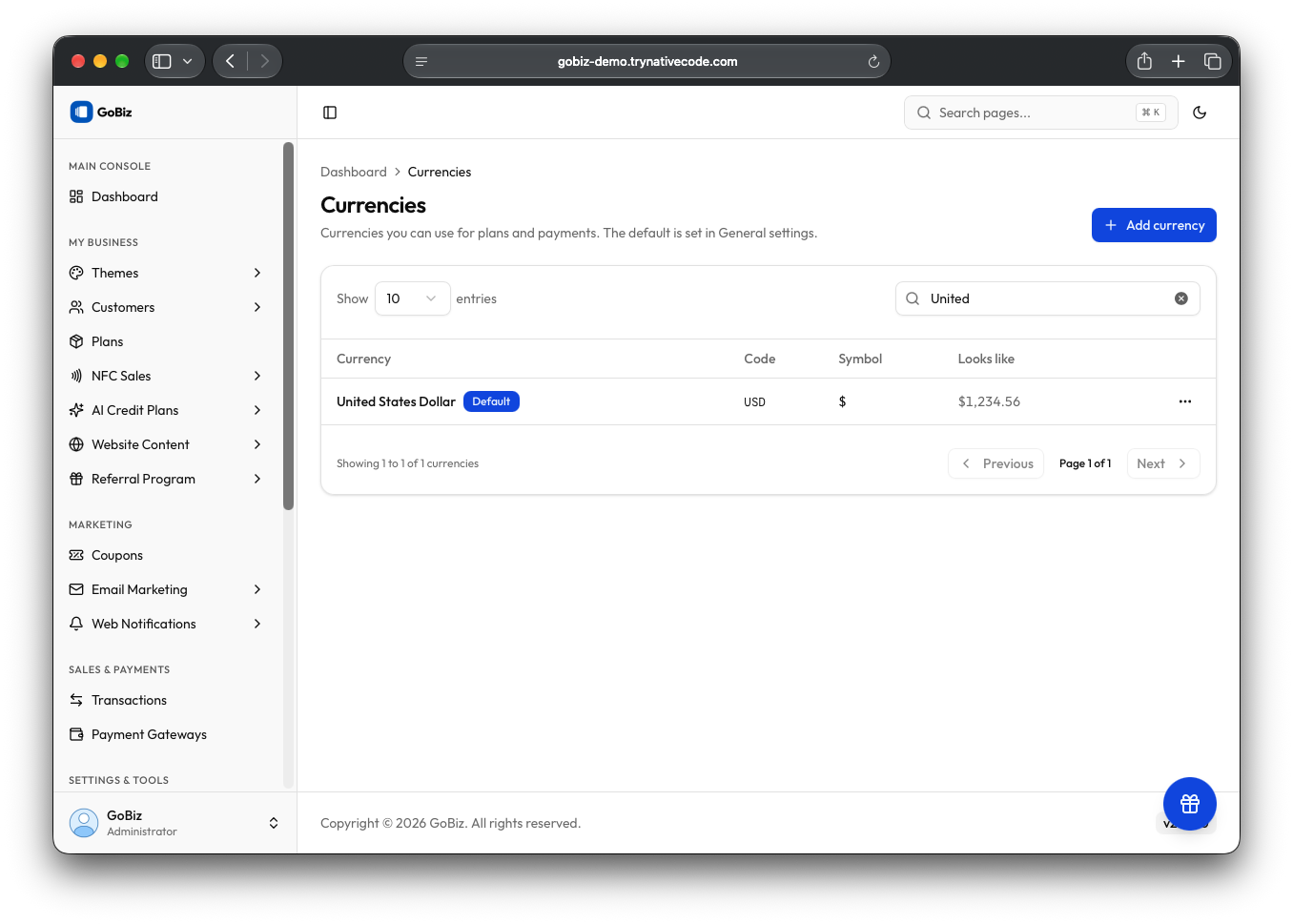Go to Dashboard breadcrumb link
The width and height of the screenshot is (1293, 924).
[354, 172]
